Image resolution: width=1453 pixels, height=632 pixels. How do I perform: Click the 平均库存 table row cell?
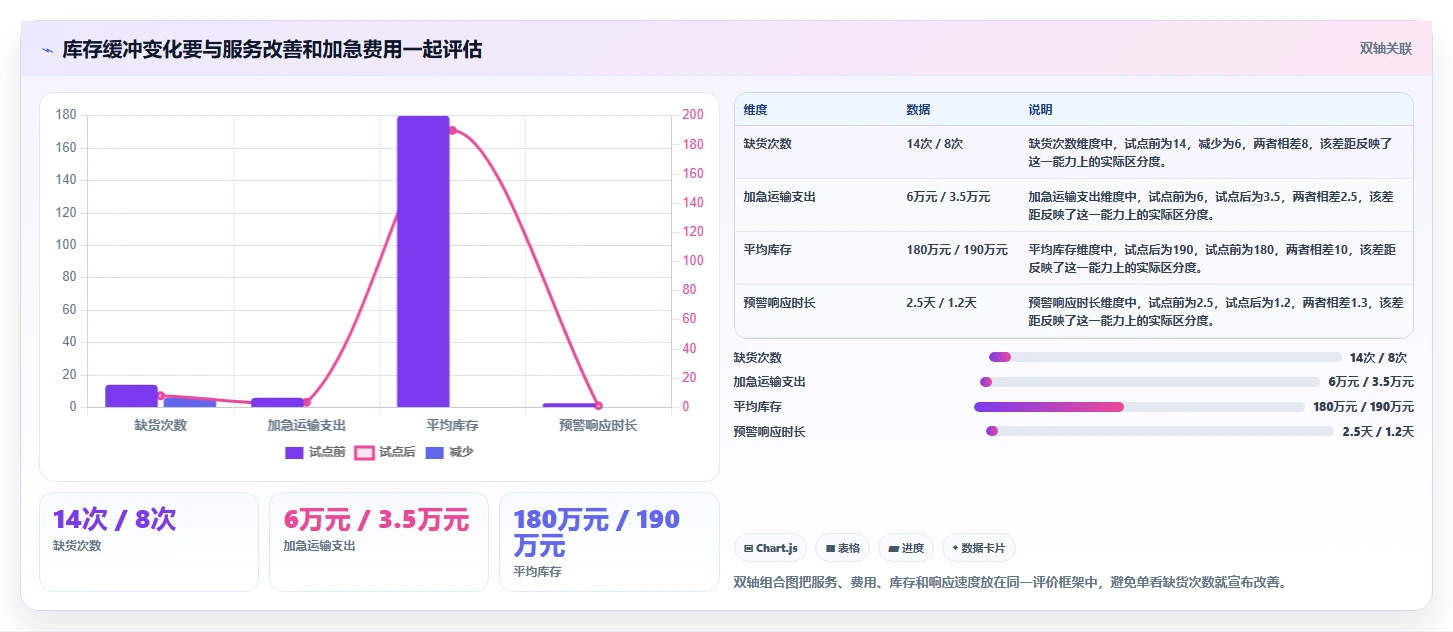(x=767, y=250)
